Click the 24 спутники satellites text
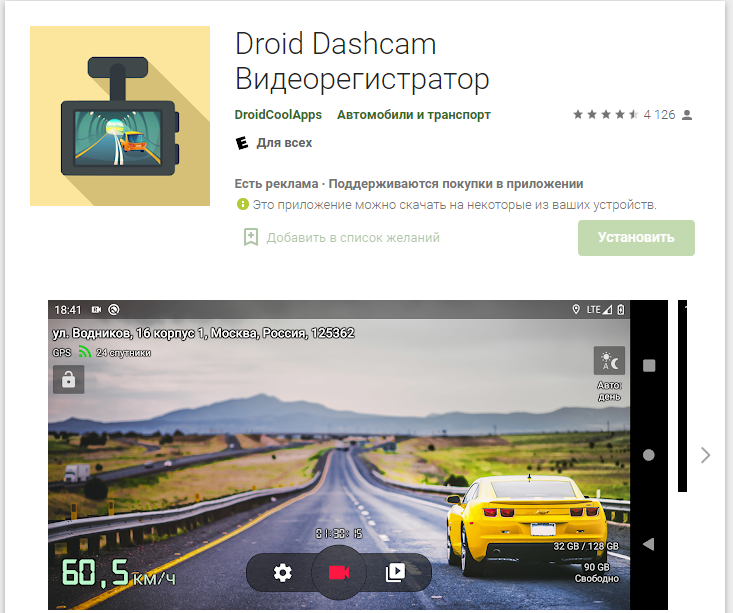The width and height of the screenshot is (733, 613). [x=123, y=353]
